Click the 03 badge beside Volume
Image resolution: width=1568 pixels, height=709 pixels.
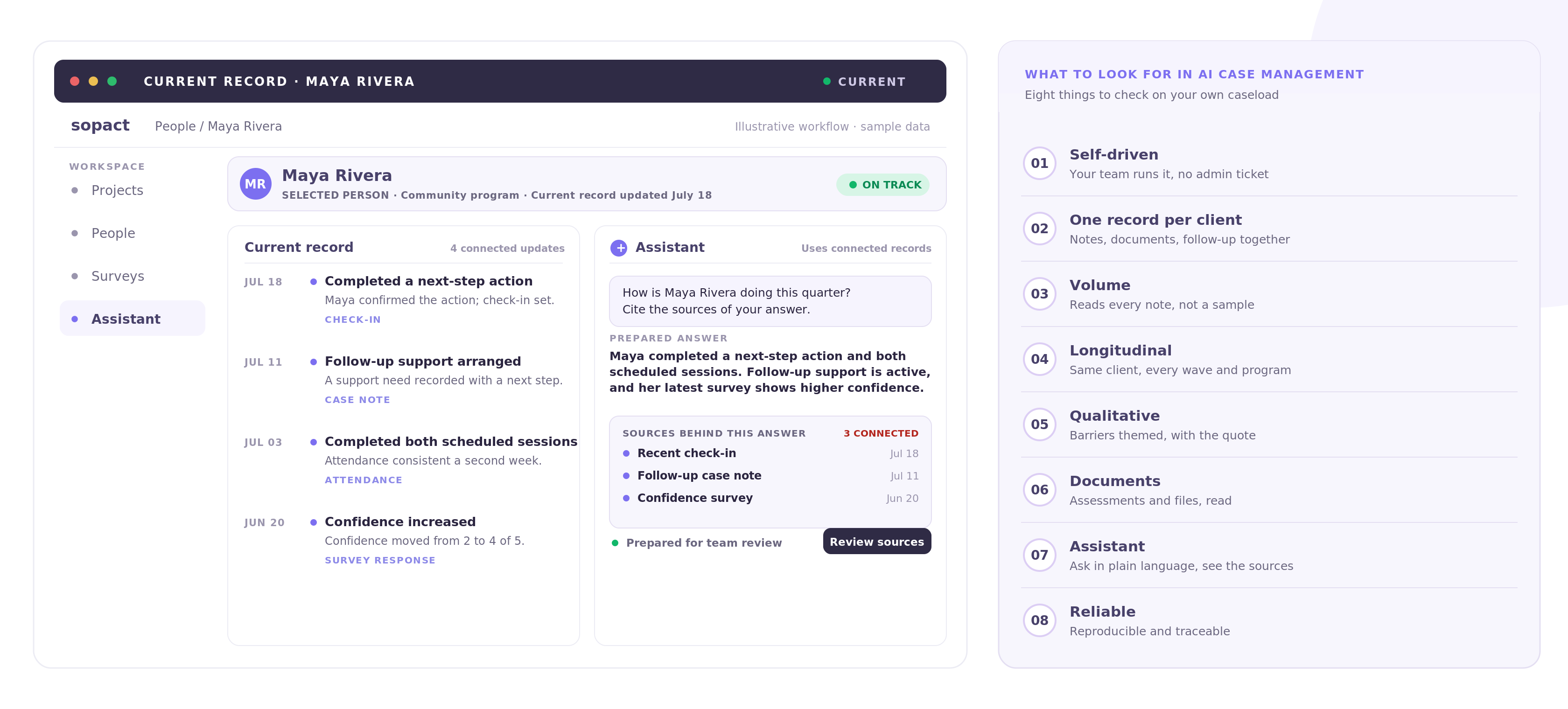coord(1039,293)
